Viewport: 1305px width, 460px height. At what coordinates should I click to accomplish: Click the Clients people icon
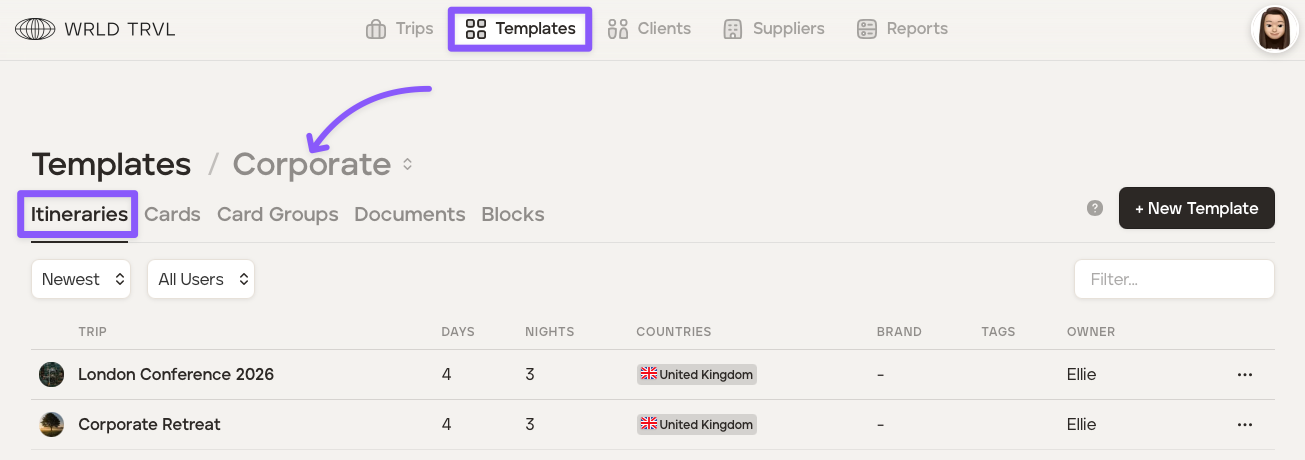click(x=618, y=29)
